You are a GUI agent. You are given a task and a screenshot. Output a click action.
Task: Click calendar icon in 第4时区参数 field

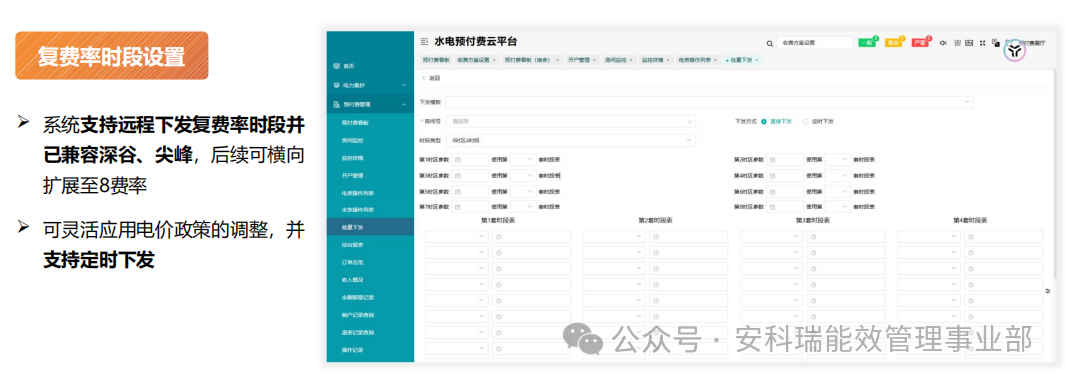pyautogui.click(x=772, y=175)
